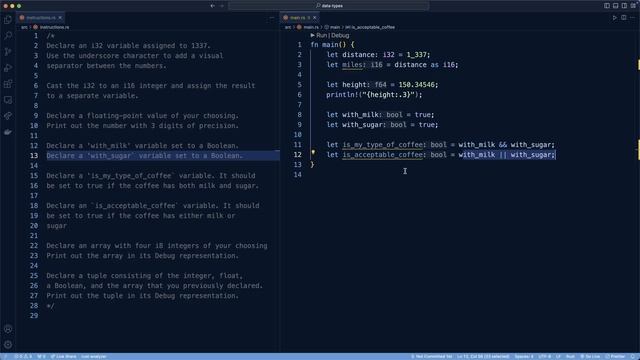Open the Extensions view
The image size is (640, 360).
(8, 84)
